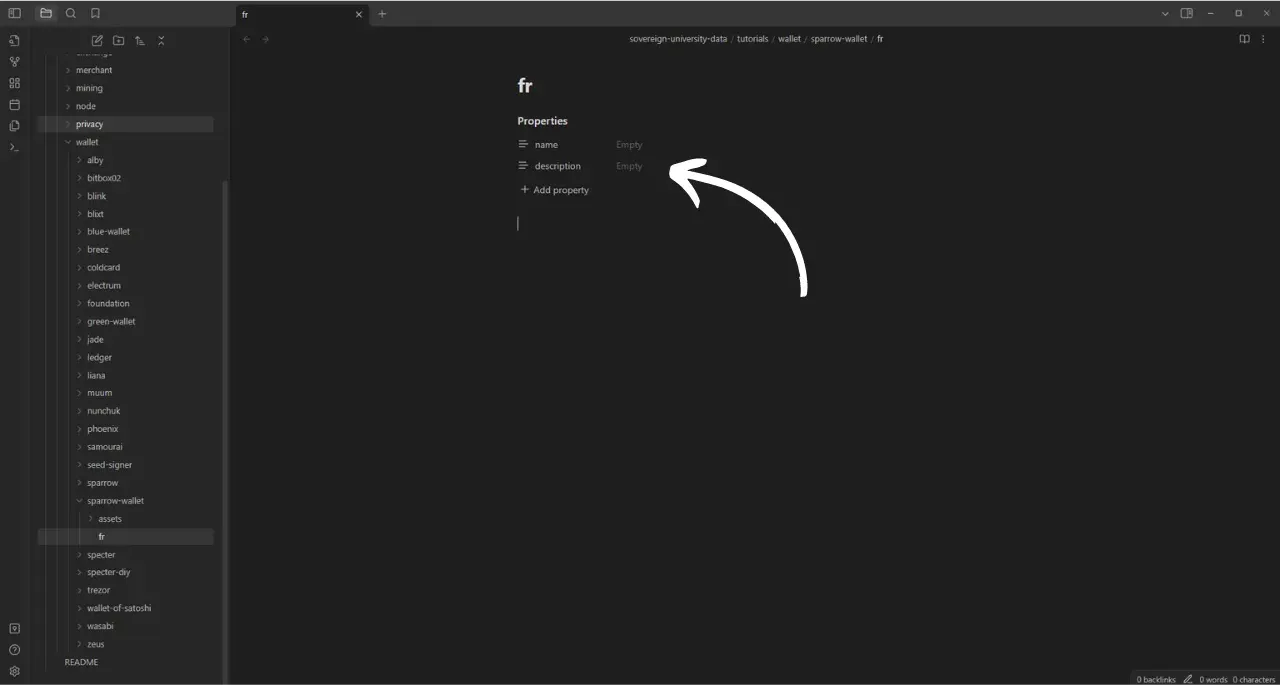Create a new folder in the explorer
Screen dimensions: 1280x685
(118, 40)
